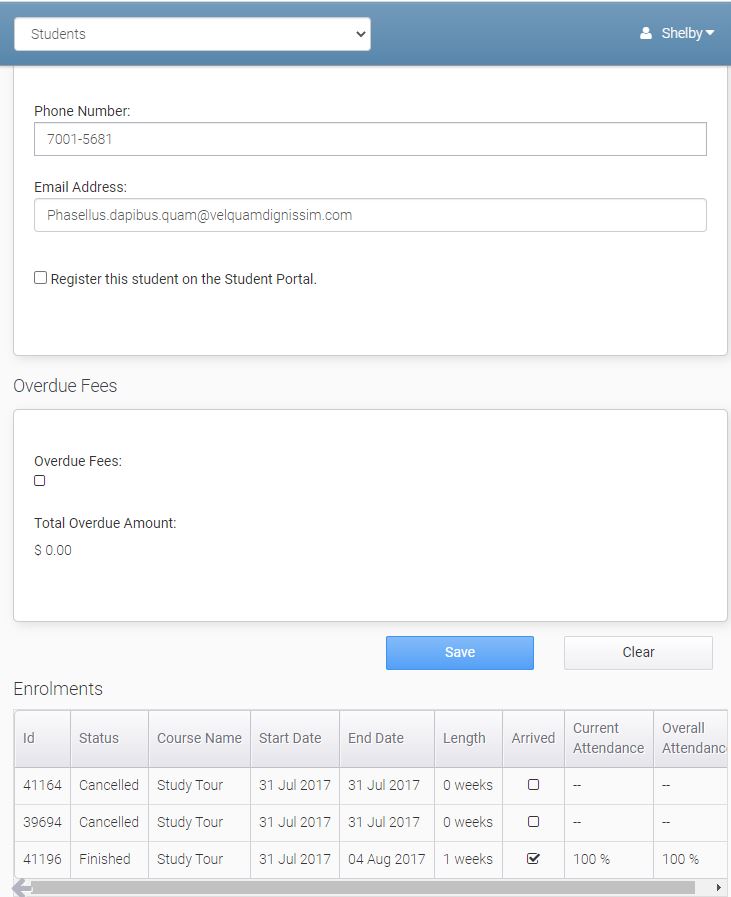
Task: Focus the Phone Number input field
Action: point(370,139)
